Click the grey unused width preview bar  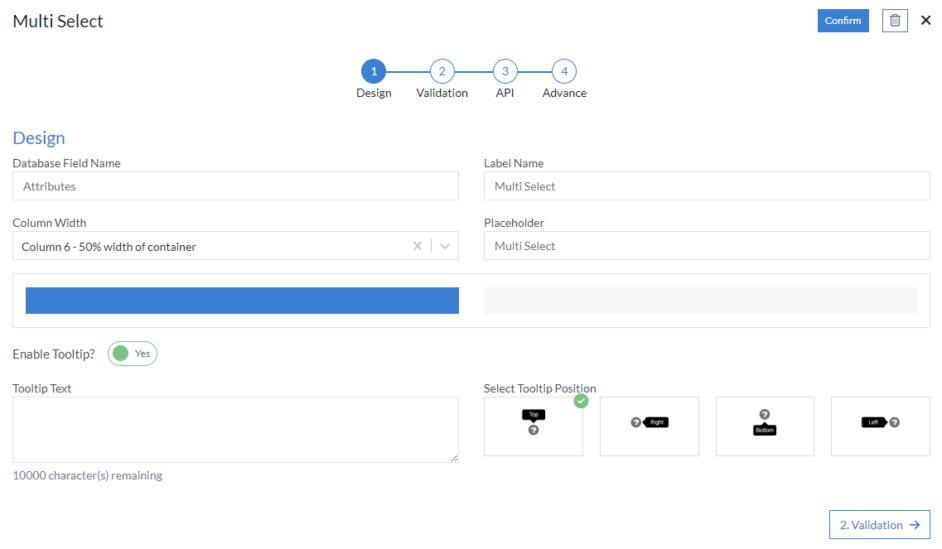700,300
